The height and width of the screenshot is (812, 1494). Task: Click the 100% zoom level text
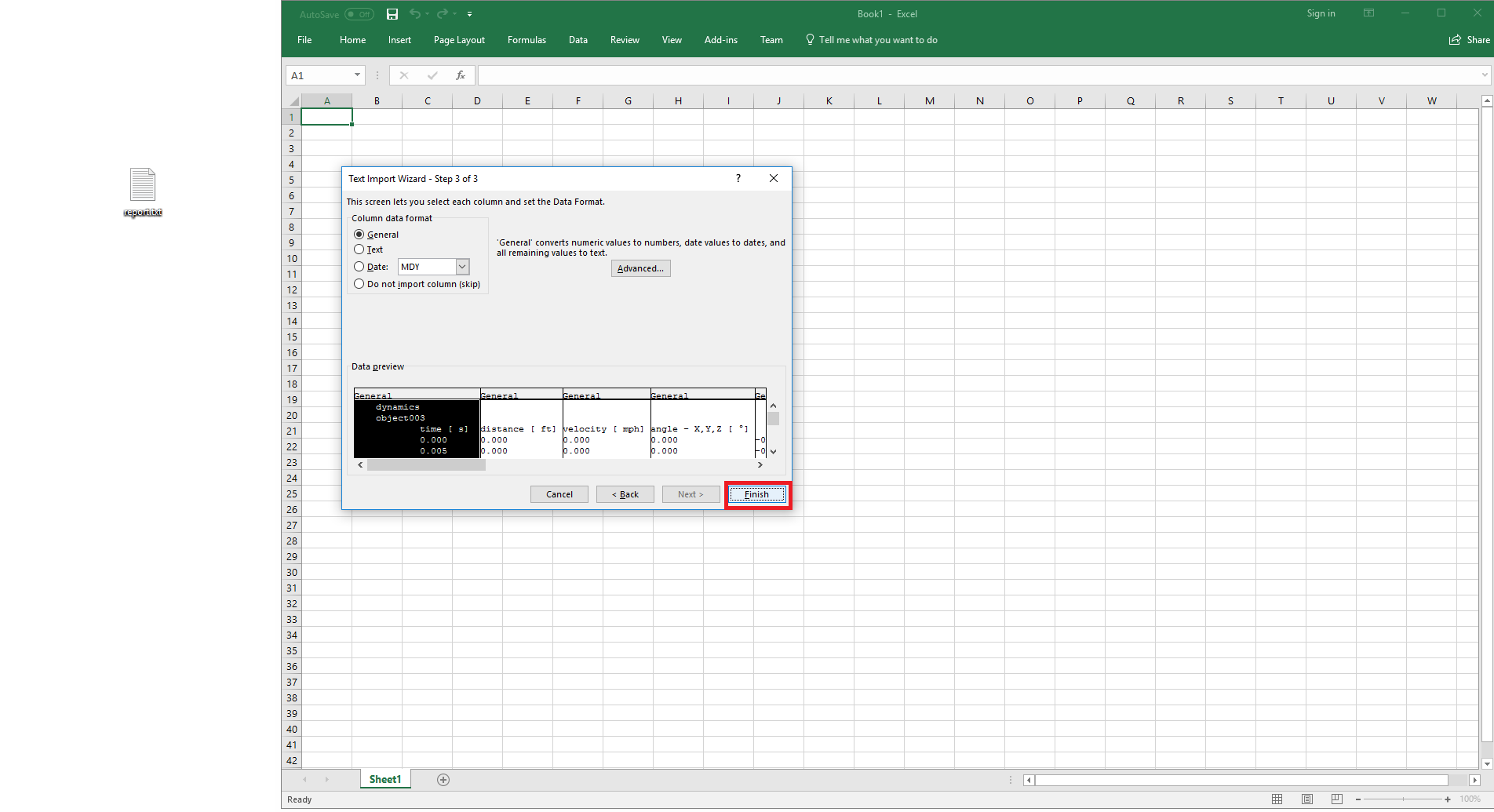1470,799
